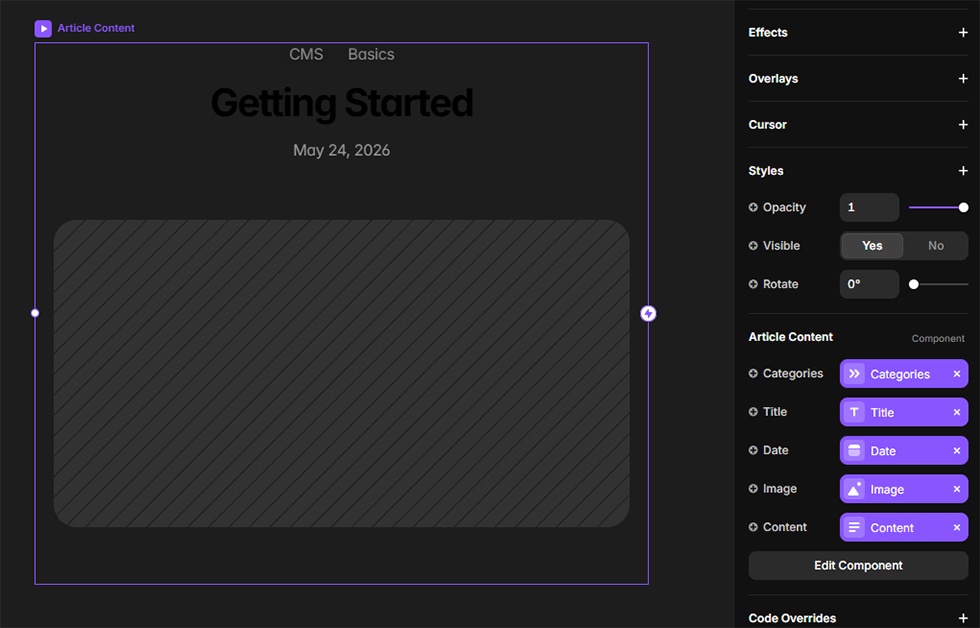This screenshot has height=628, width=980.
Task: Select the Basics category tag on canvas
Action: (371, 54)
